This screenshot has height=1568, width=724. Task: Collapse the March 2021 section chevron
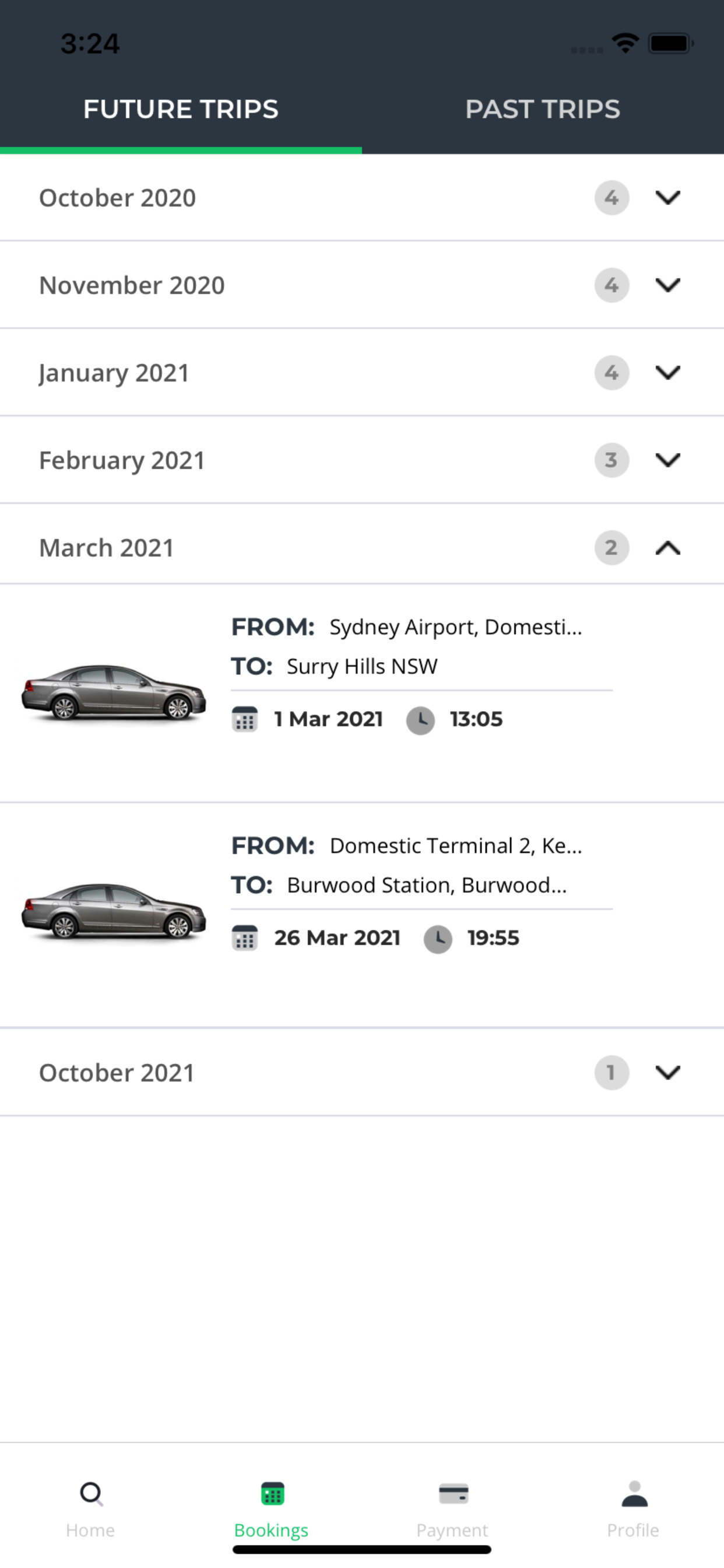coord(667,548)
